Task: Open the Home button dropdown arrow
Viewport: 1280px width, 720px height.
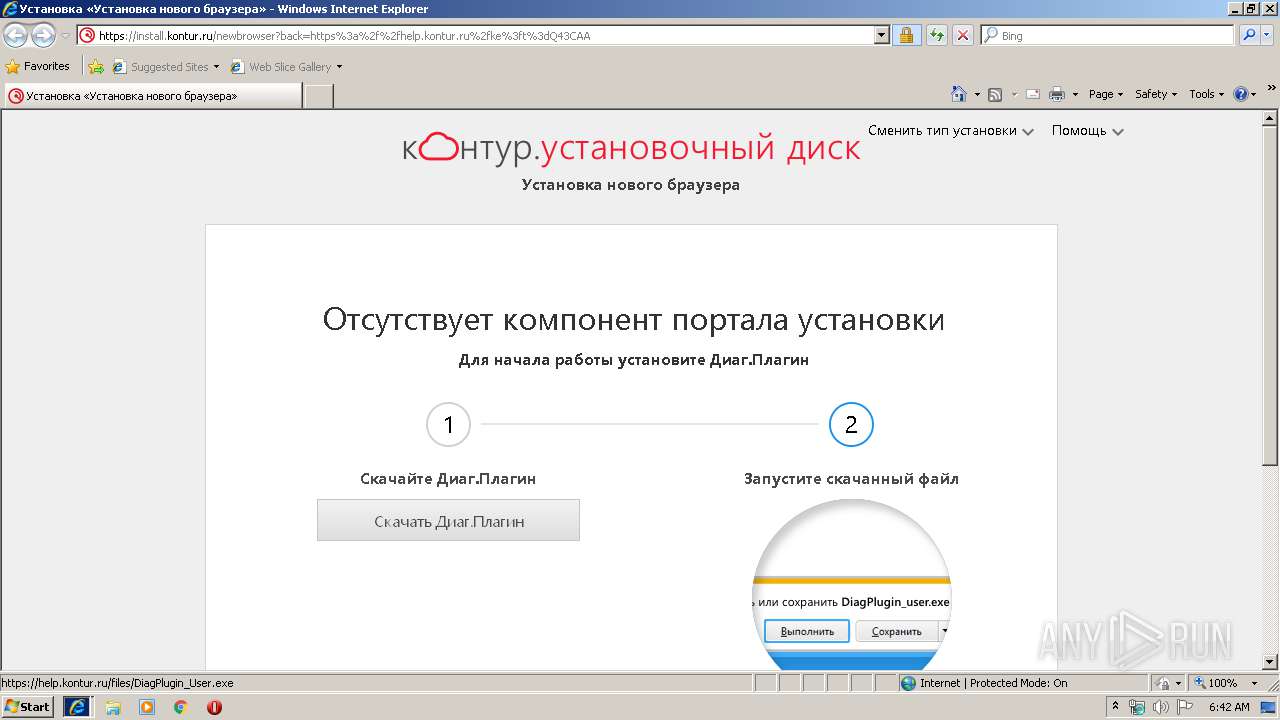Action: 976,94
